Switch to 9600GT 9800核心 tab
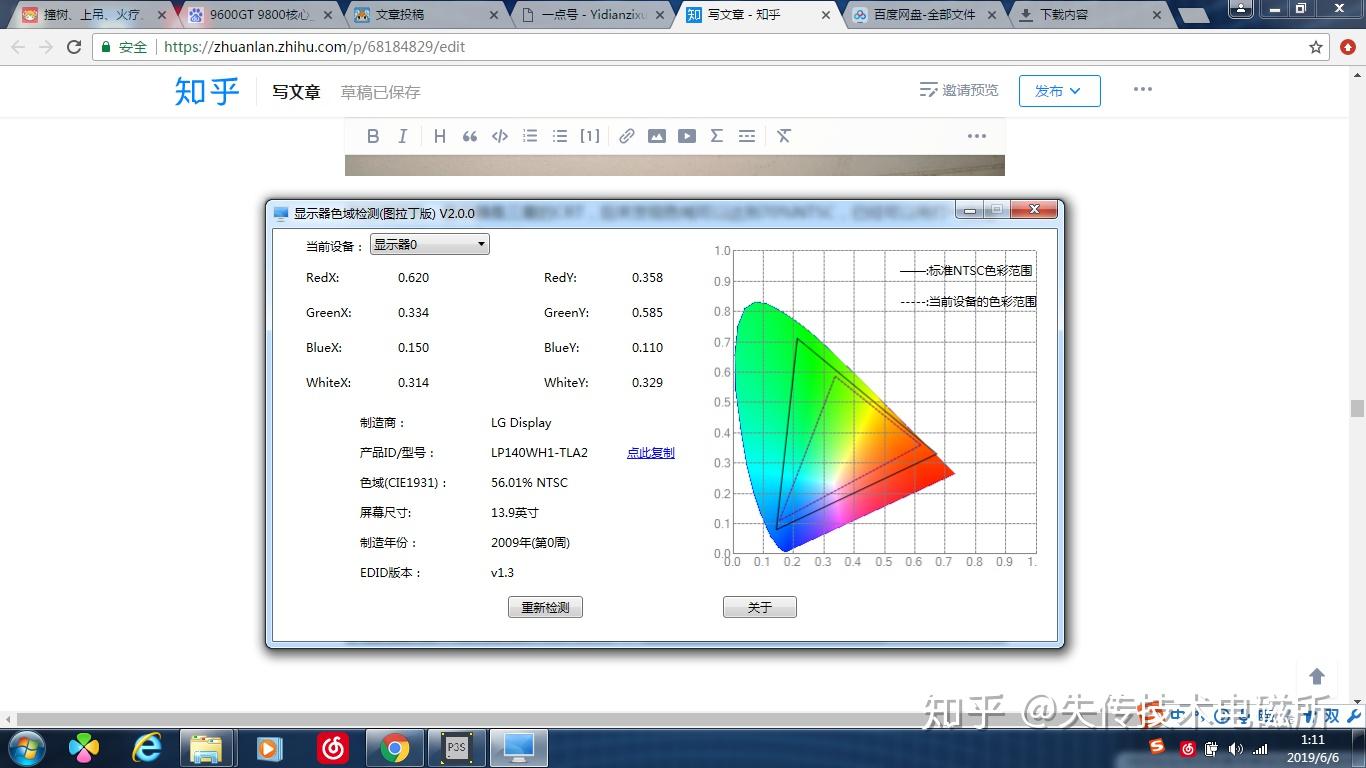The image size is (1366, 768). coord(260,15)
